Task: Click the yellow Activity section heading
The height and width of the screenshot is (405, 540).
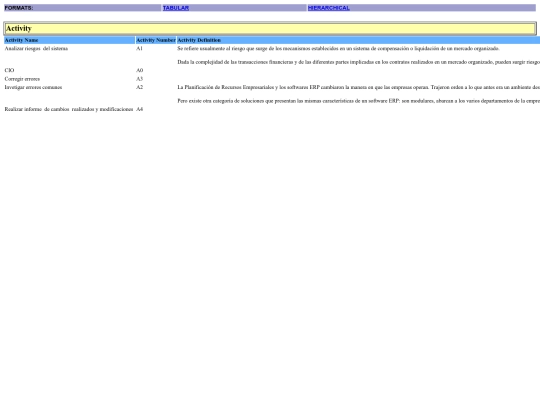Action: tap(270, 29)
